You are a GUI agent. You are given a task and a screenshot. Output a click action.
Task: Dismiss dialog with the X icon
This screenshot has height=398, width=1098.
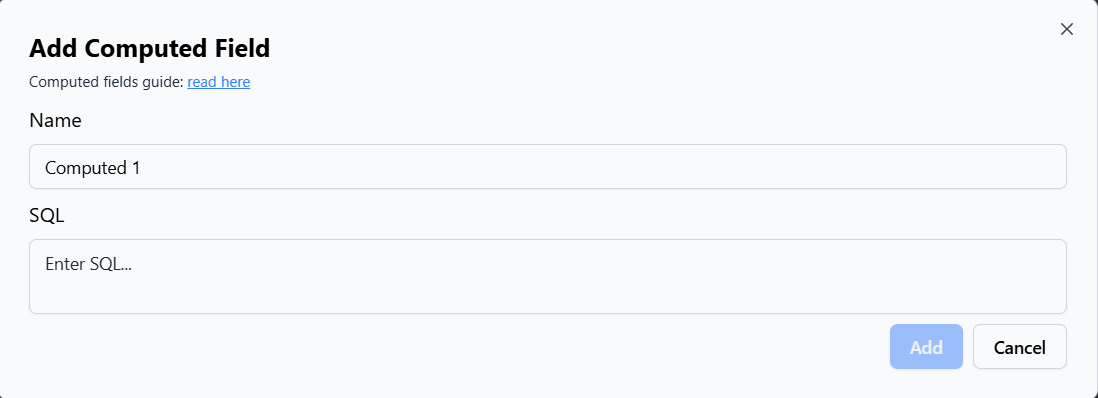pos(1066,29)
